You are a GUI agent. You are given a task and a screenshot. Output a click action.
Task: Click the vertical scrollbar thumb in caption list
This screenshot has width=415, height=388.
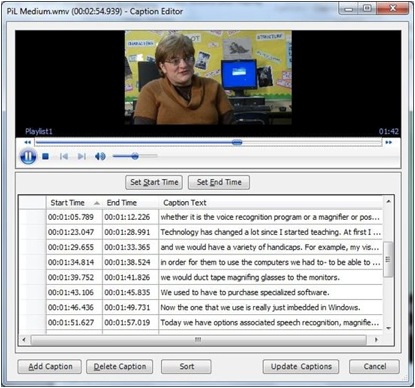tap(388, 259)
